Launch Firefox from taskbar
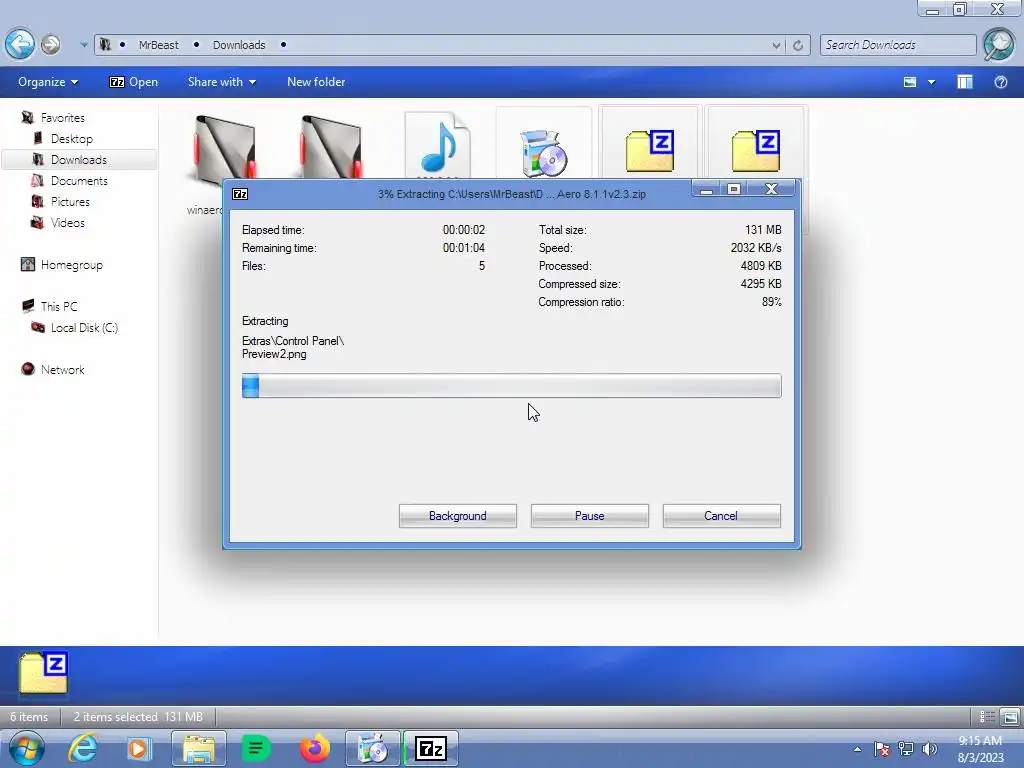1024x768 pixels. pos(315,748)
